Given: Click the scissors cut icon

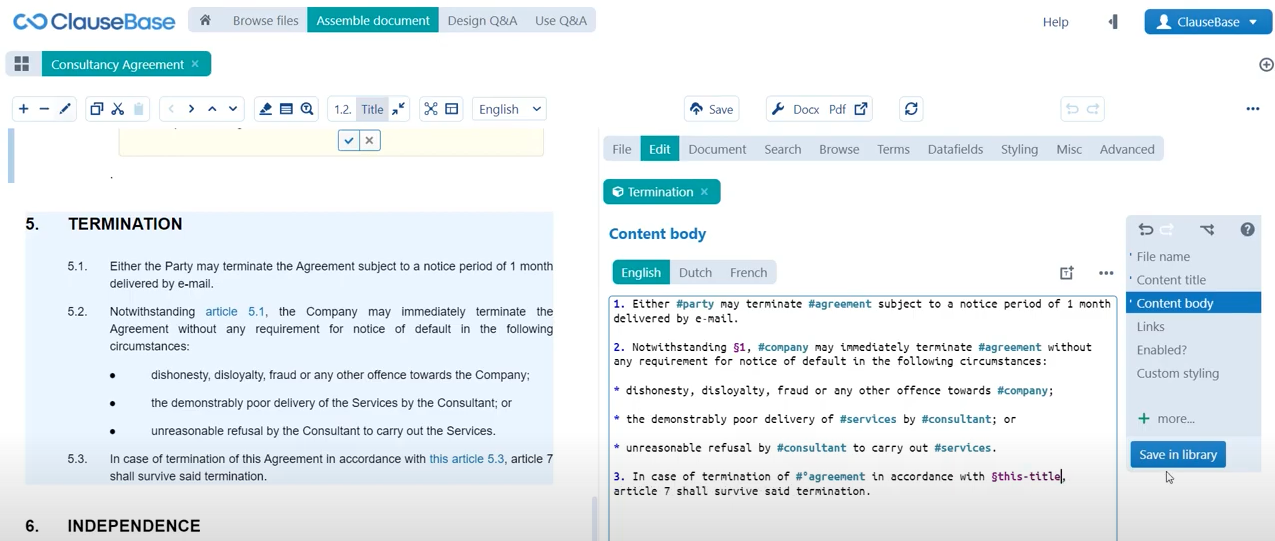Looking at the screenshot, I should (117, 109).
